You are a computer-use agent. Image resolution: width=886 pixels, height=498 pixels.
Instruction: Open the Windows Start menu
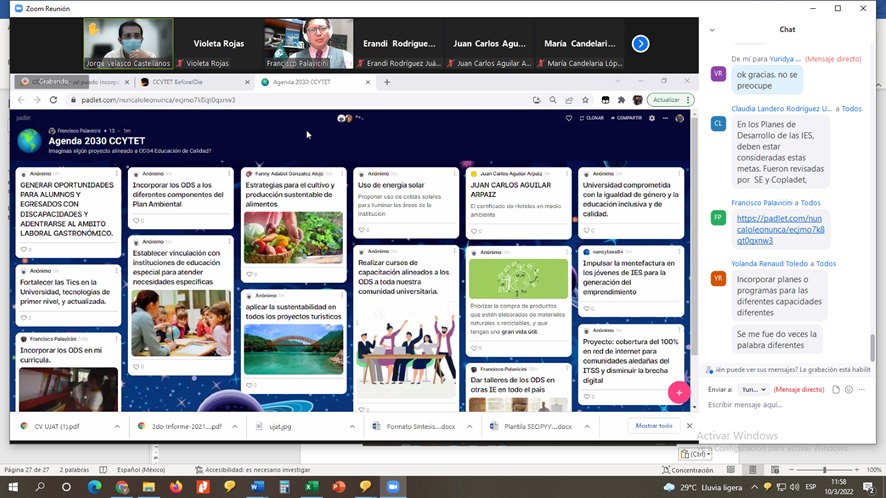coord(12,487)
